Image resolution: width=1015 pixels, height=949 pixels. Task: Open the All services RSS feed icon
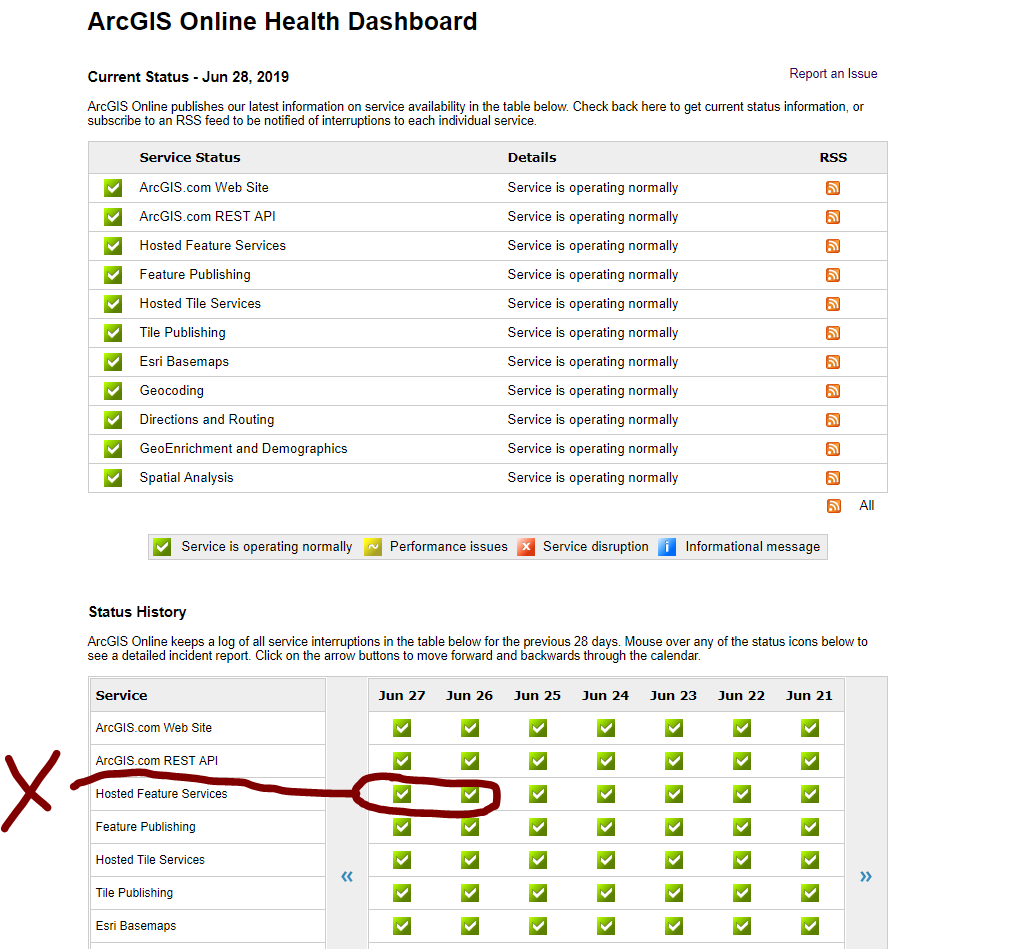834,506
